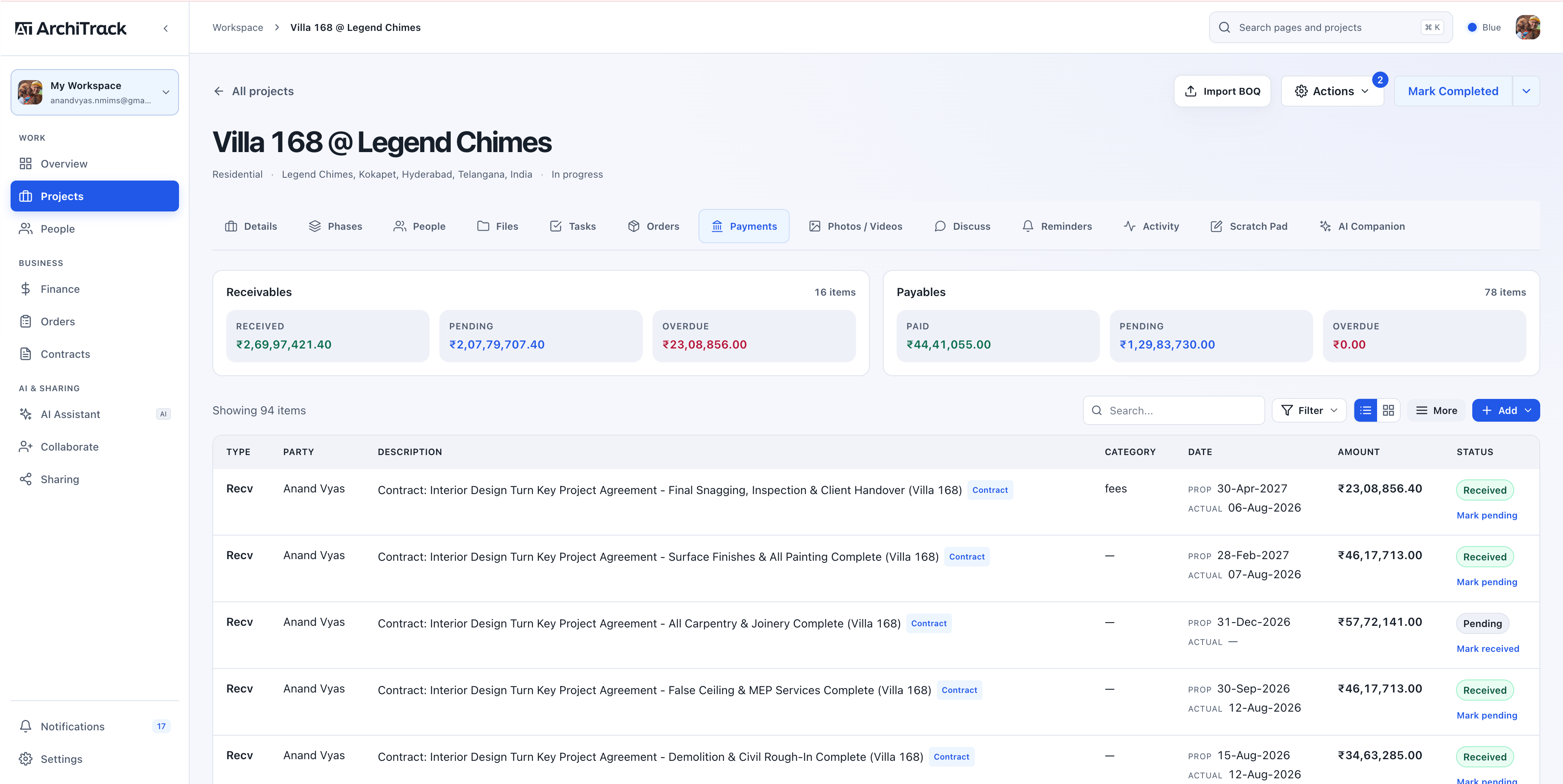This screenshot has width=1563, height=784.
Task: Open the Discuss tab
Action: click(962, 226)
